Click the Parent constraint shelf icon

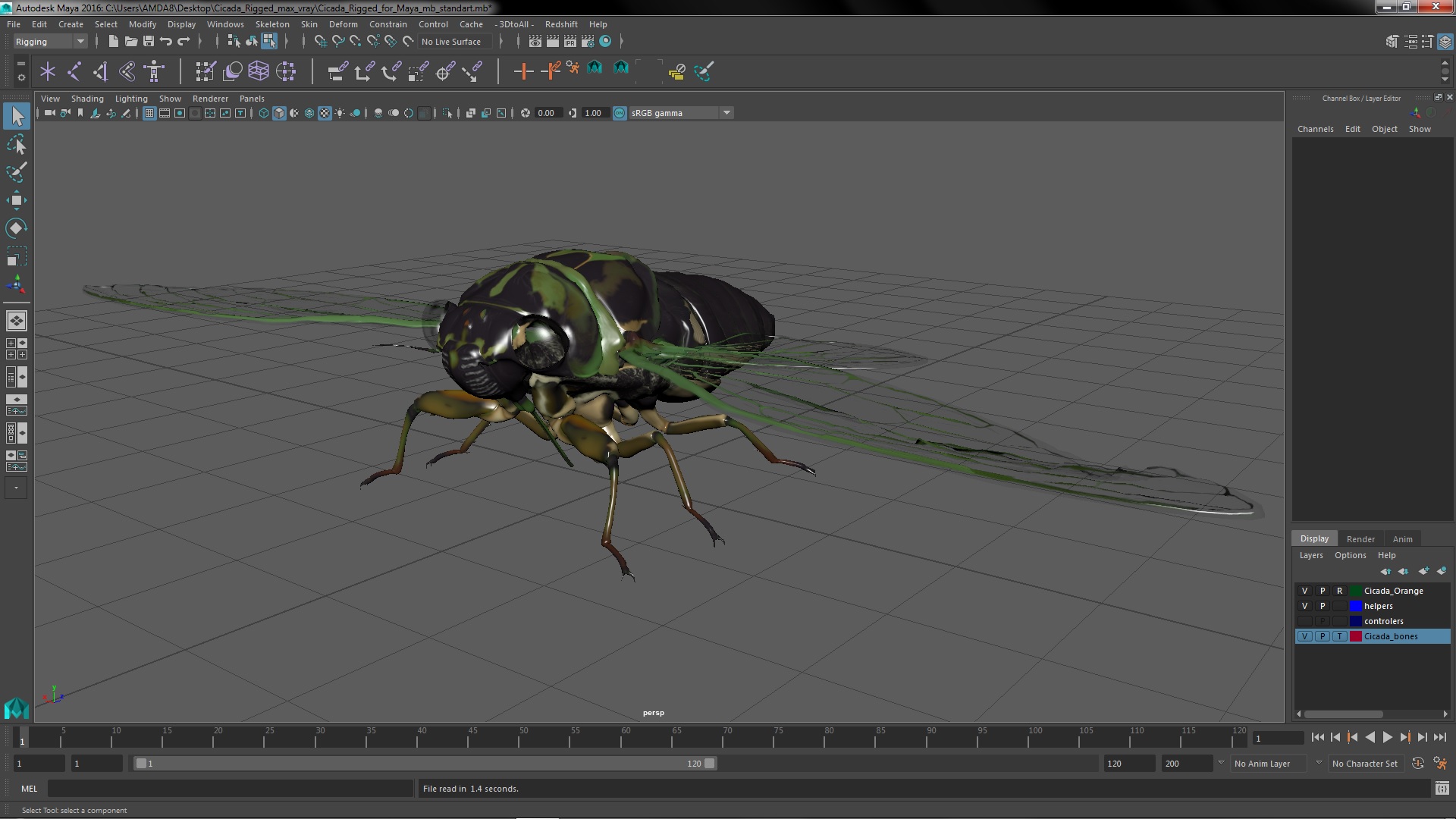337,72
